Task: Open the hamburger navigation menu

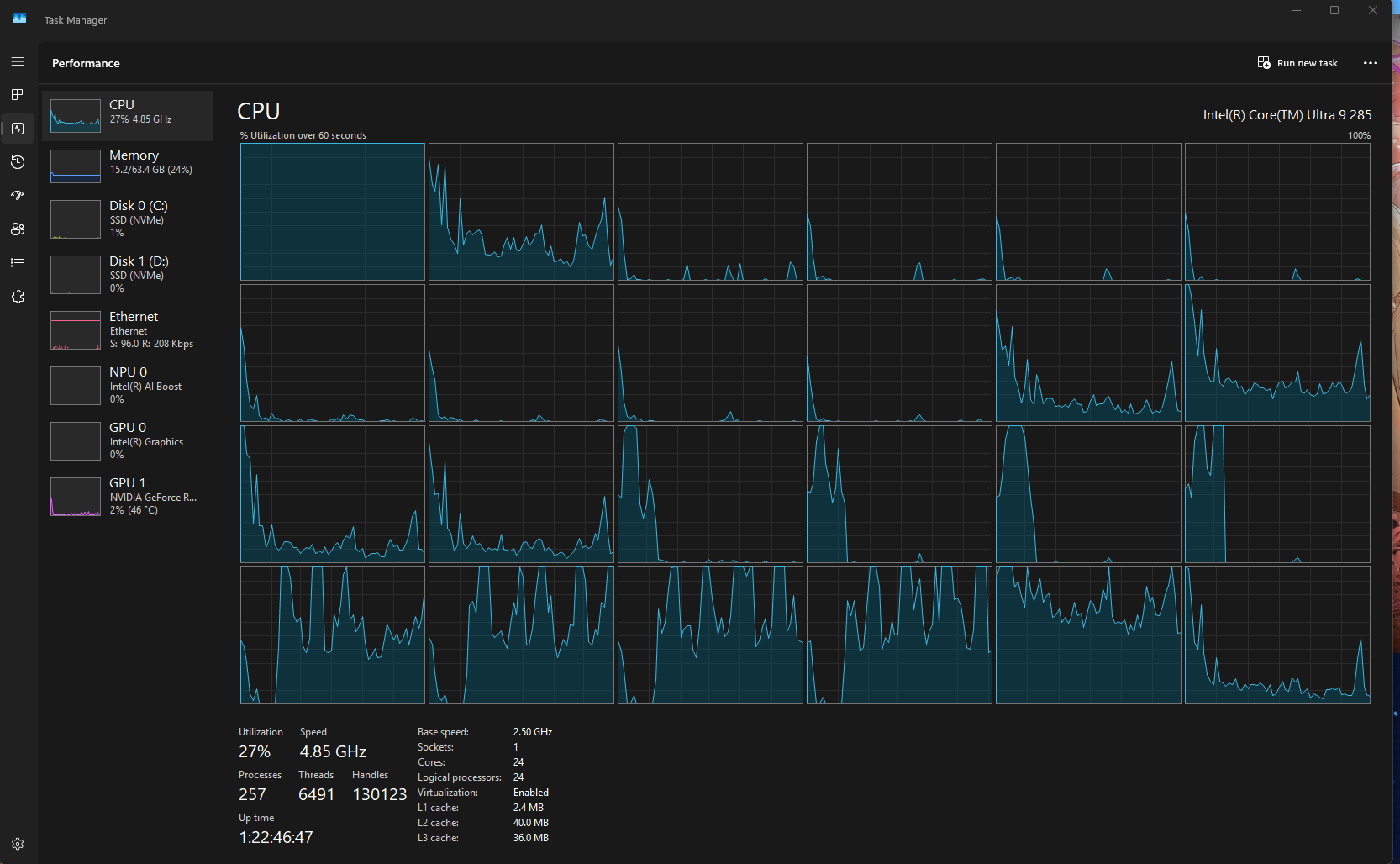Action: point(18,61)
